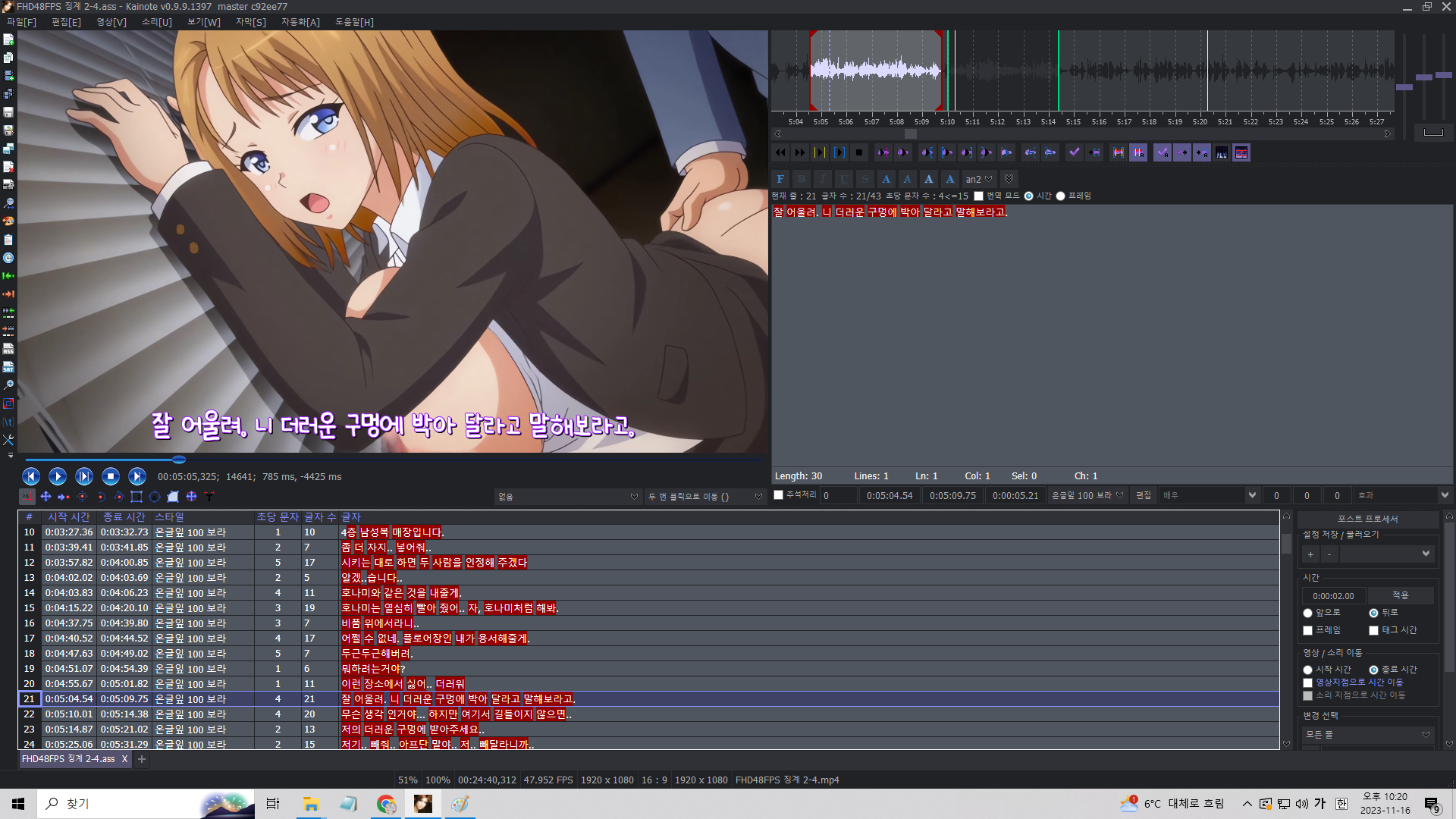The height and width of the screenshot is (819, 1456).
Task: Click the audio stop square button
Action: pyautogui.click(x=859, y=152)
